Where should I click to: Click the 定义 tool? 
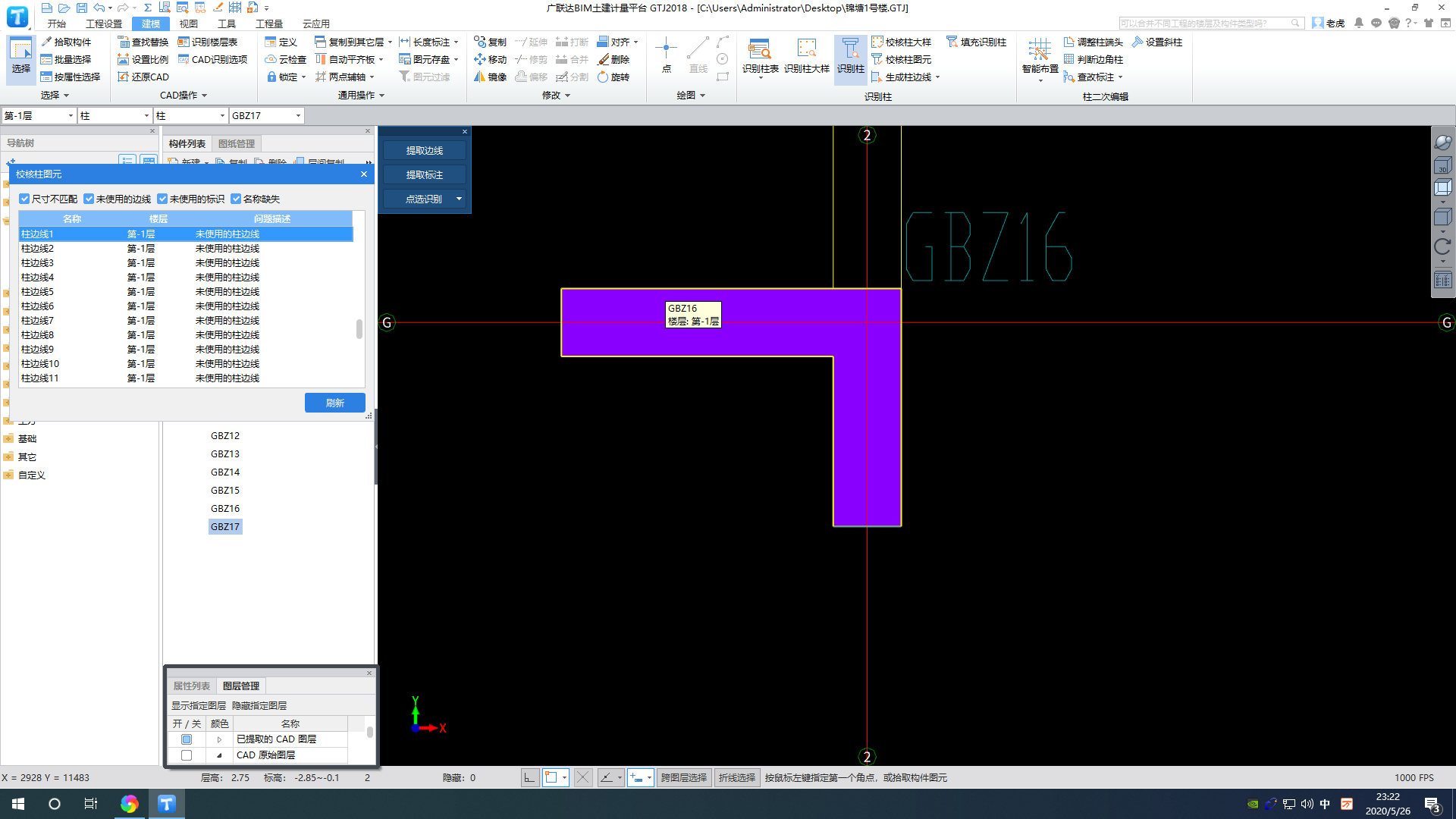tap(281, 42)
